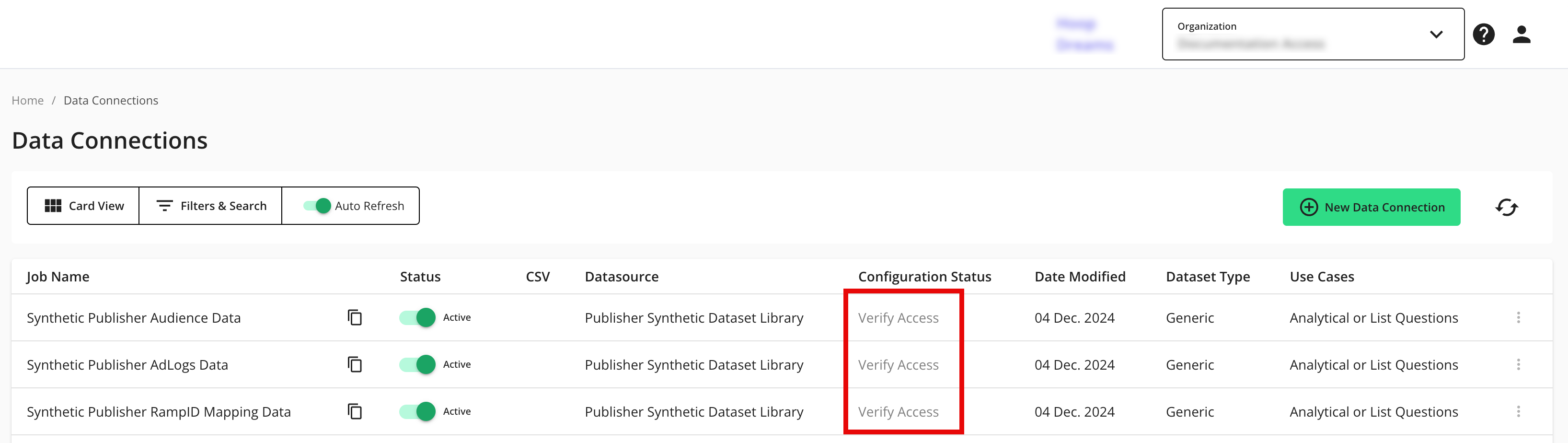This screenshot has width=1568, height=443.
Task: Open more options for RampID Mapping row
Action: (1518, 411)
